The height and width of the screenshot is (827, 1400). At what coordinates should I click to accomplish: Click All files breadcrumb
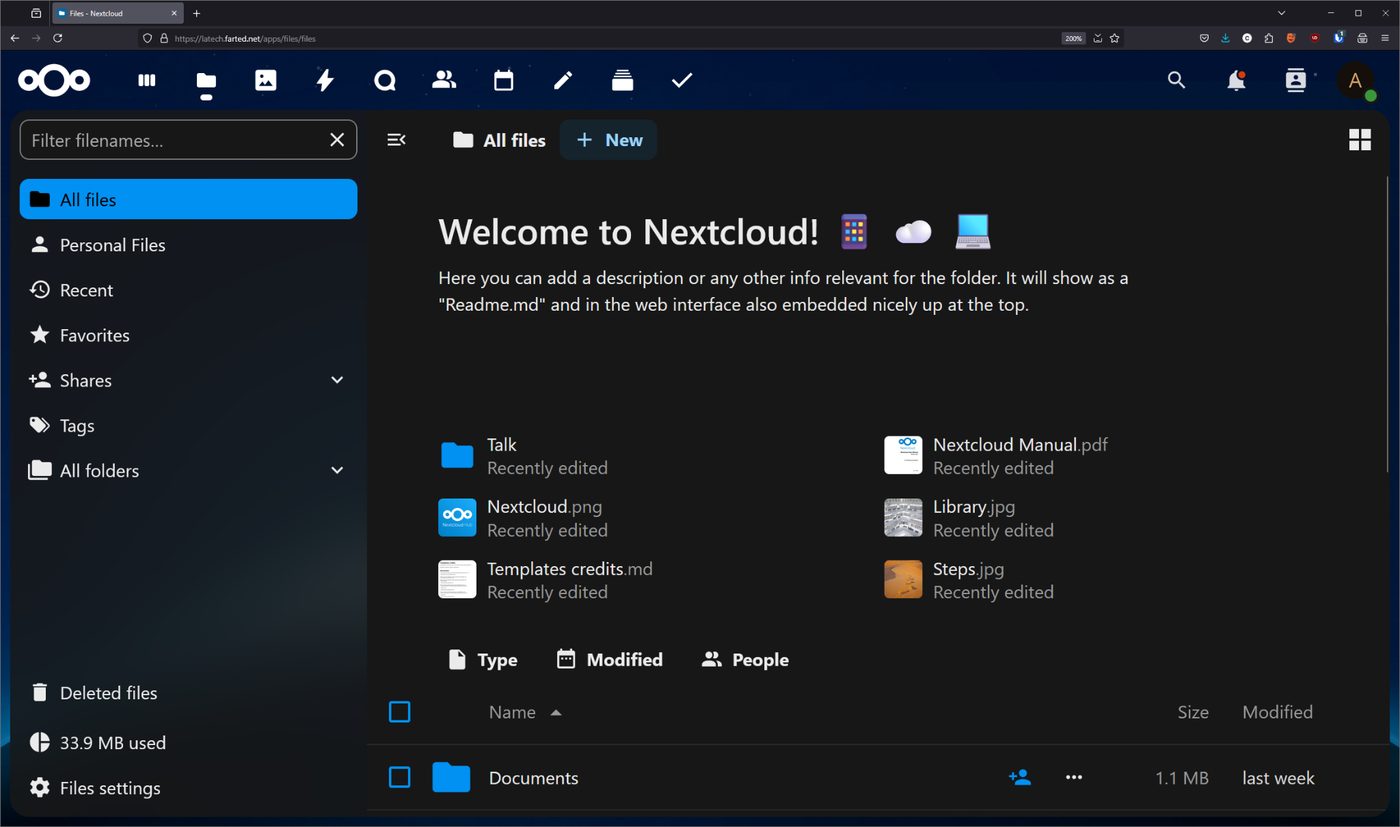(x=499, y=140)
